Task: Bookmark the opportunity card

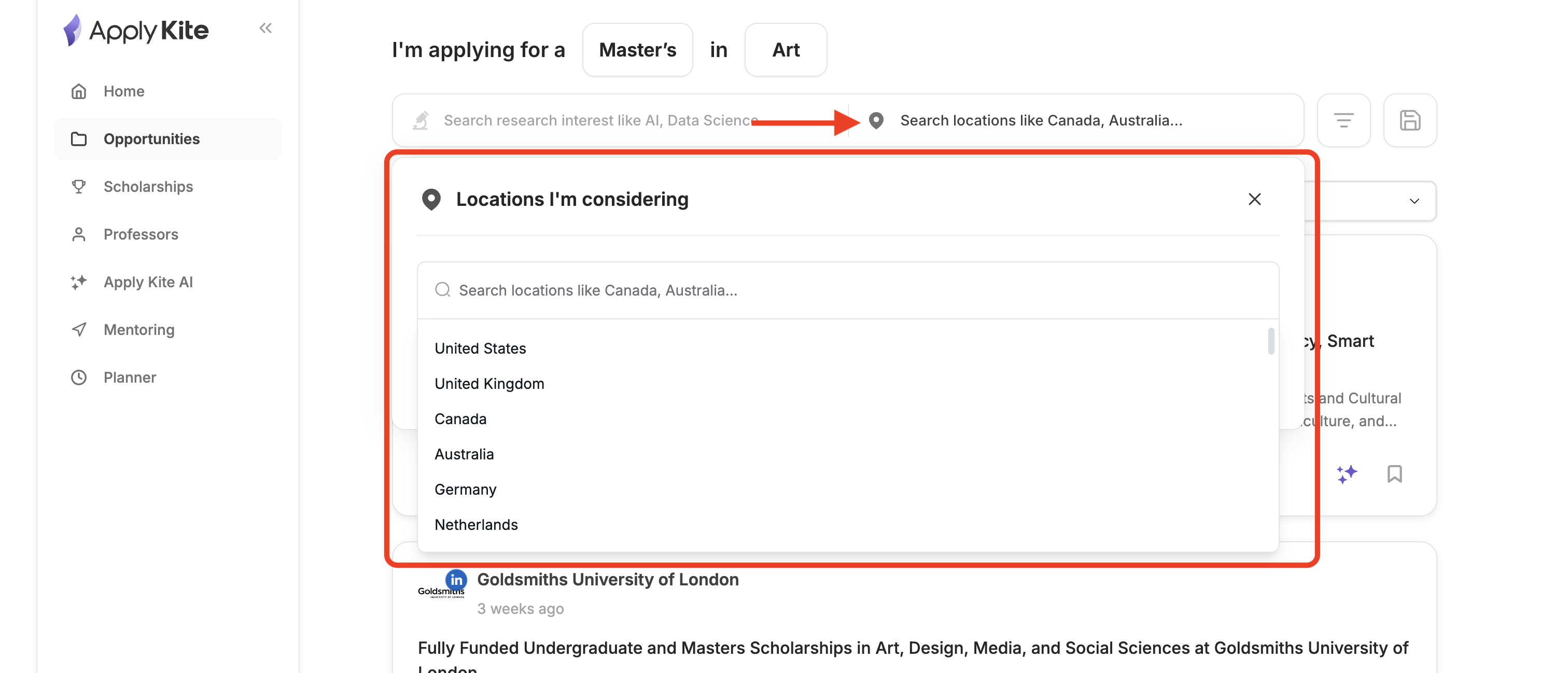Action: pyautogui.click(x=1394, y=474)
